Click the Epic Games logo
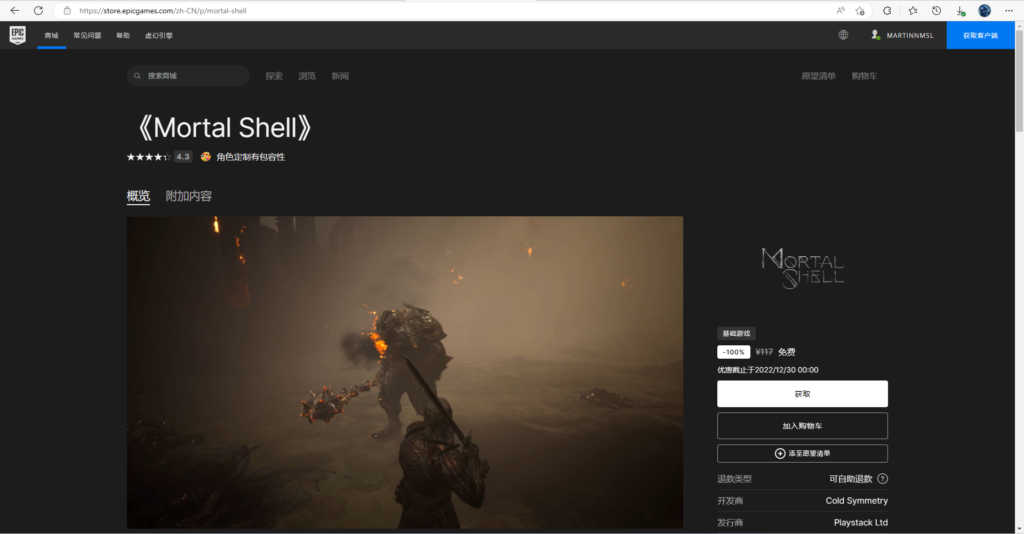1024x534 pixels. (x=18, y=35)
